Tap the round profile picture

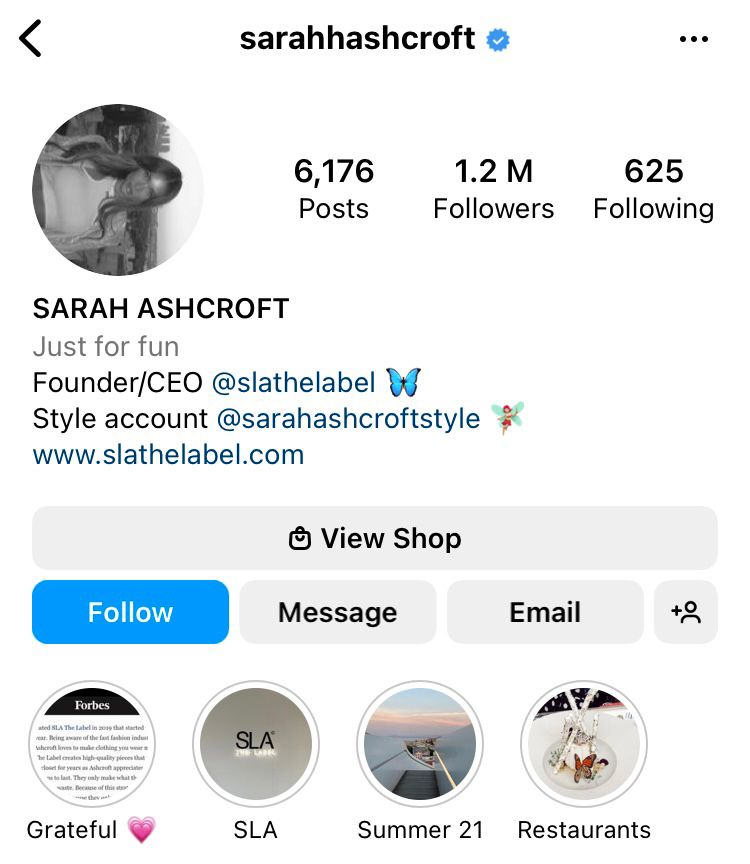pos(118,190)
